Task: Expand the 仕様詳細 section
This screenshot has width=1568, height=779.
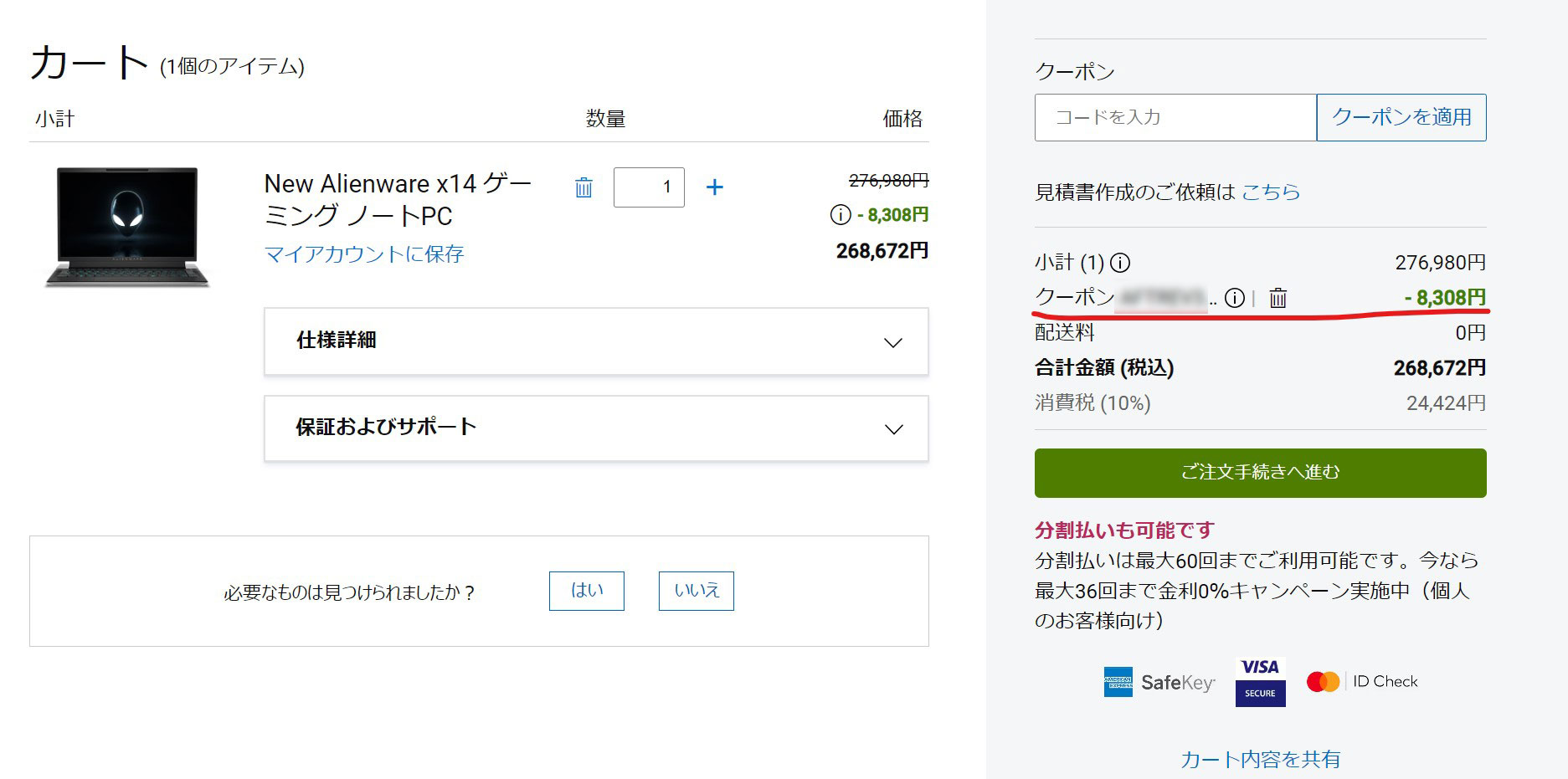Action: click(596, 341)
